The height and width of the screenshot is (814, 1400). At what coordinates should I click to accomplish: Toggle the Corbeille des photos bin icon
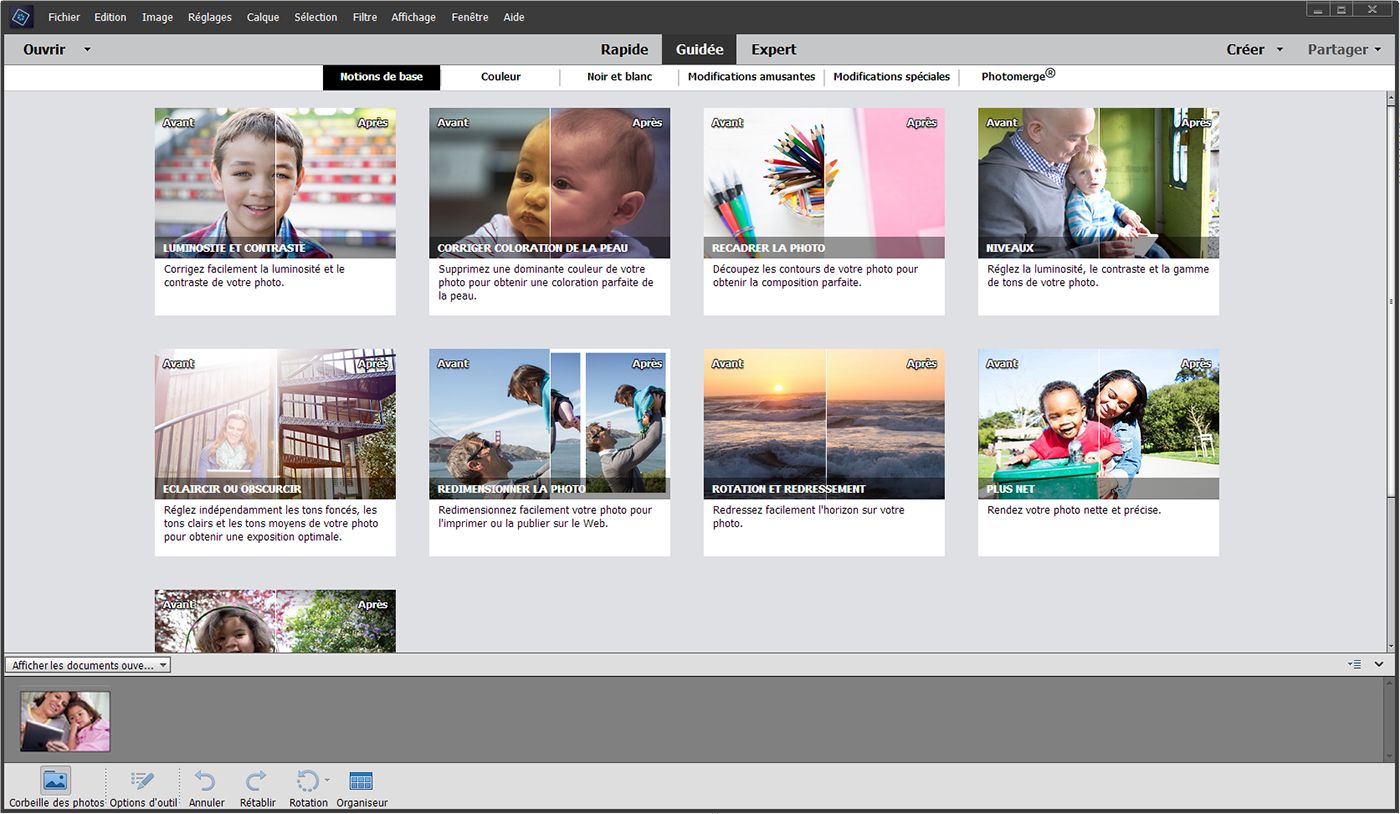tap(56, 780)
